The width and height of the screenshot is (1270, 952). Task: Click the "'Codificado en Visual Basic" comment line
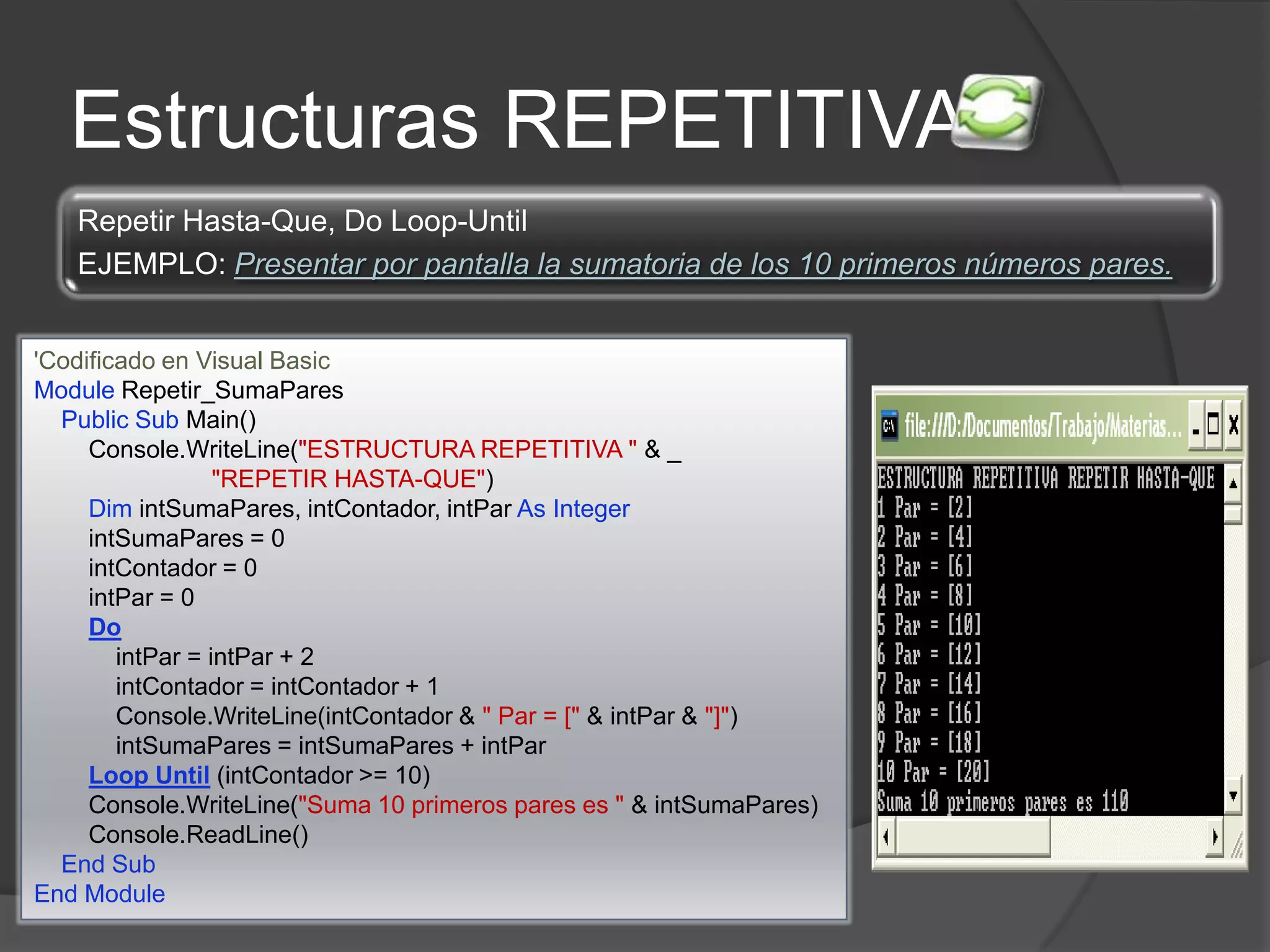click(182, 361)
